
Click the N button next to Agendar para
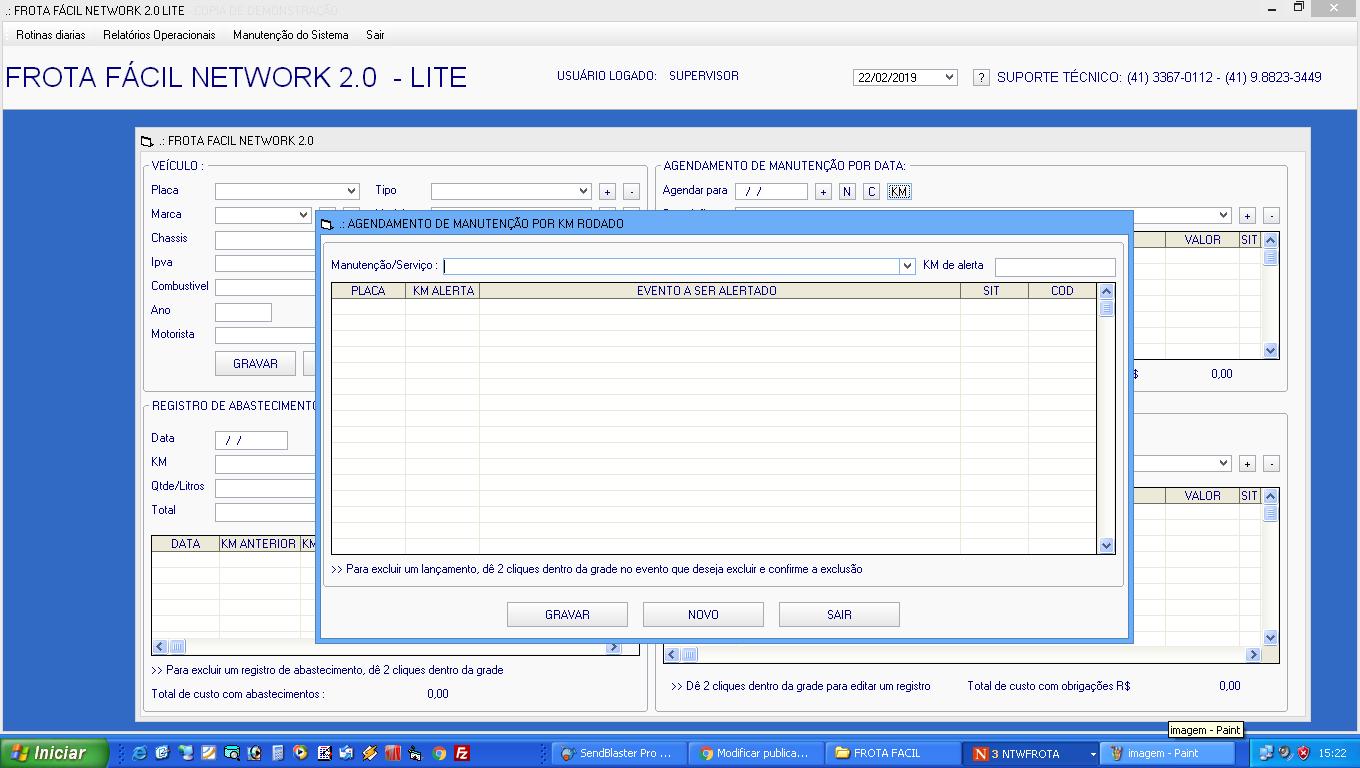click(848, 191)
